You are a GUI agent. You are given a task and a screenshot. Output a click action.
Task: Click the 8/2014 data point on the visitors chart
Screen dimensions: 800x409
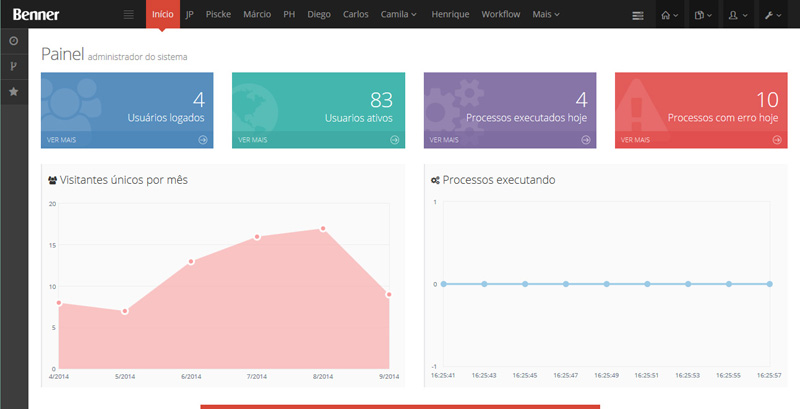[323, 228]
